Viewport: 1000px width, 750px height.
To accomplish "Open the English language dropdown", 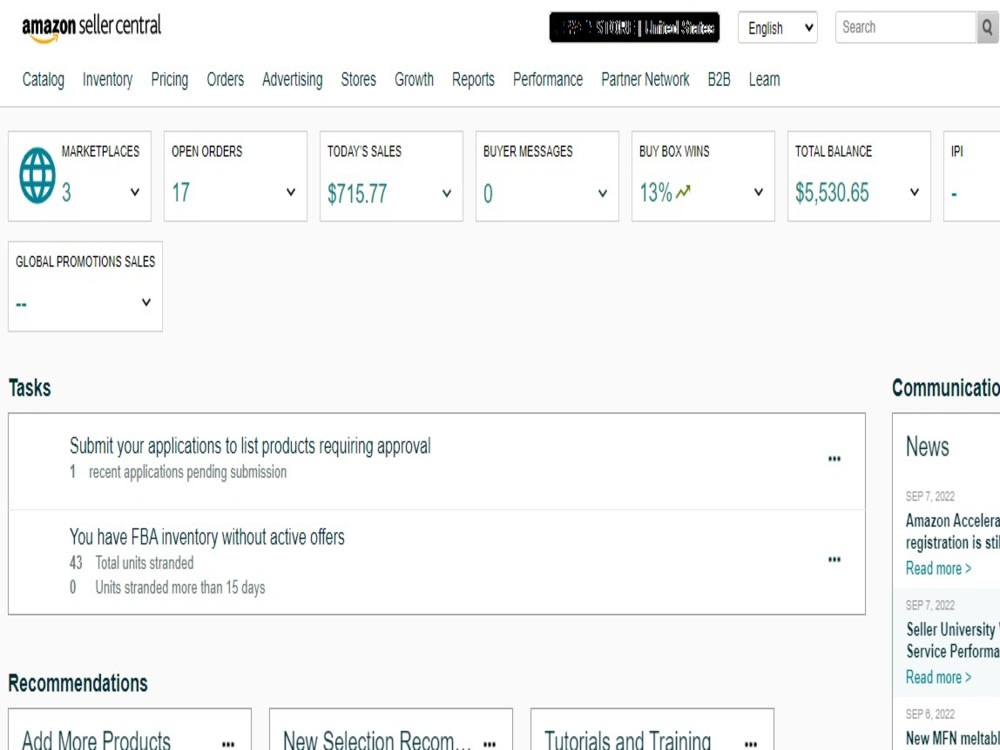I will coord(777,27).
